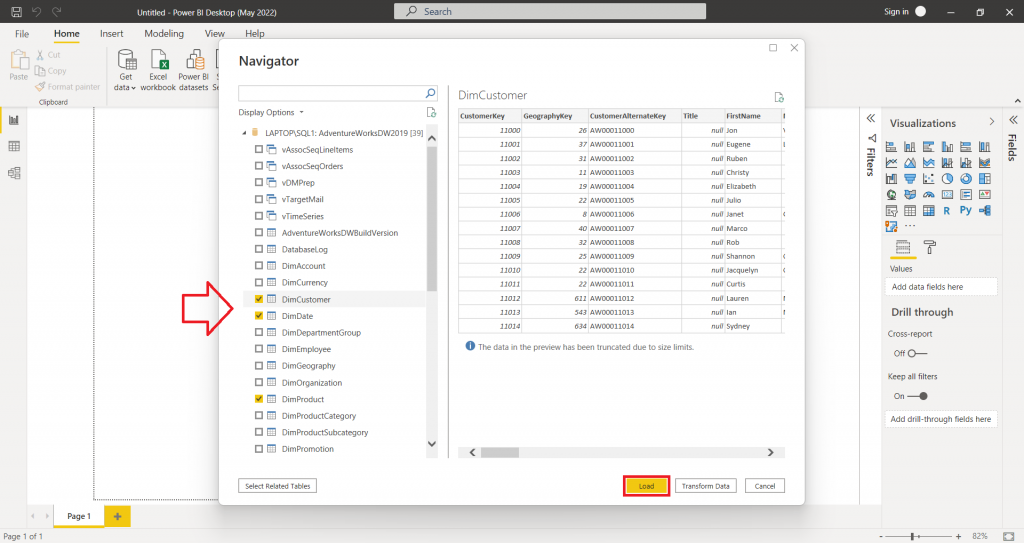Viewport: 1024px width, 543px height.
Task: Select the Treemap visualization
Action: pos(985,178)
